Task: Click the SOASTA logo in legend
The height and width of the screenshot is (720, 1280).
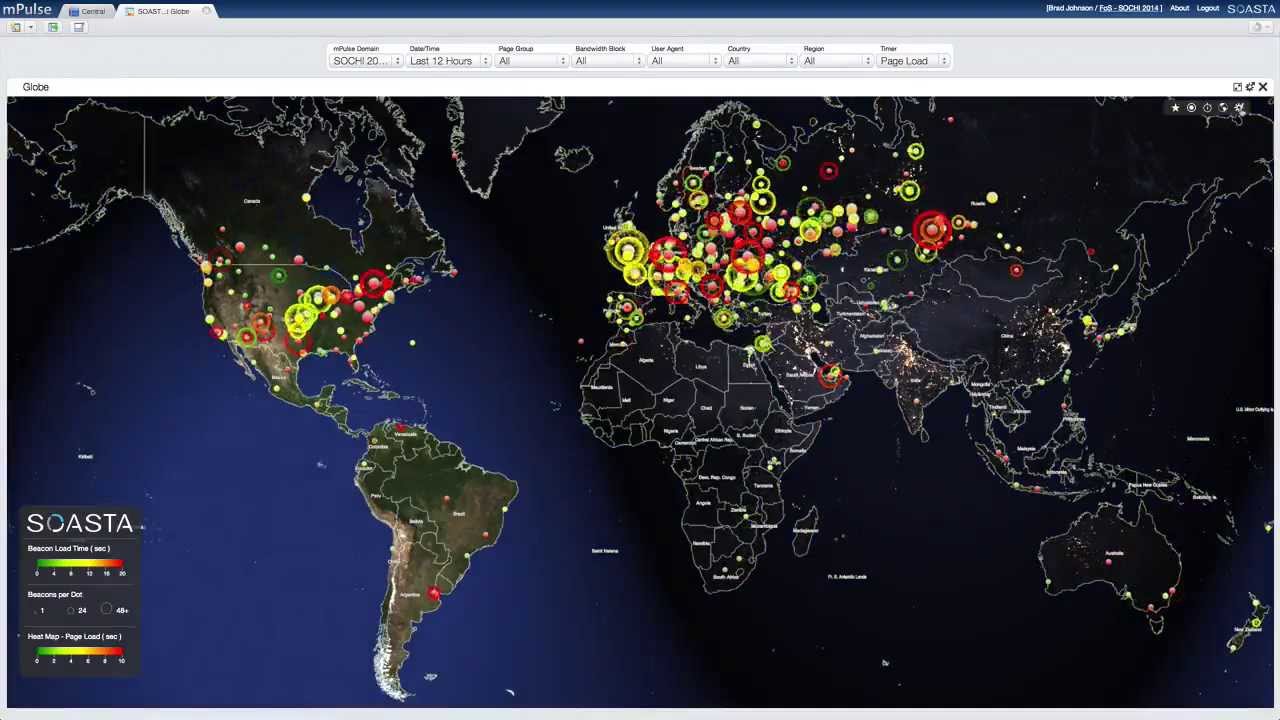Action: click(x=80, y=523)
